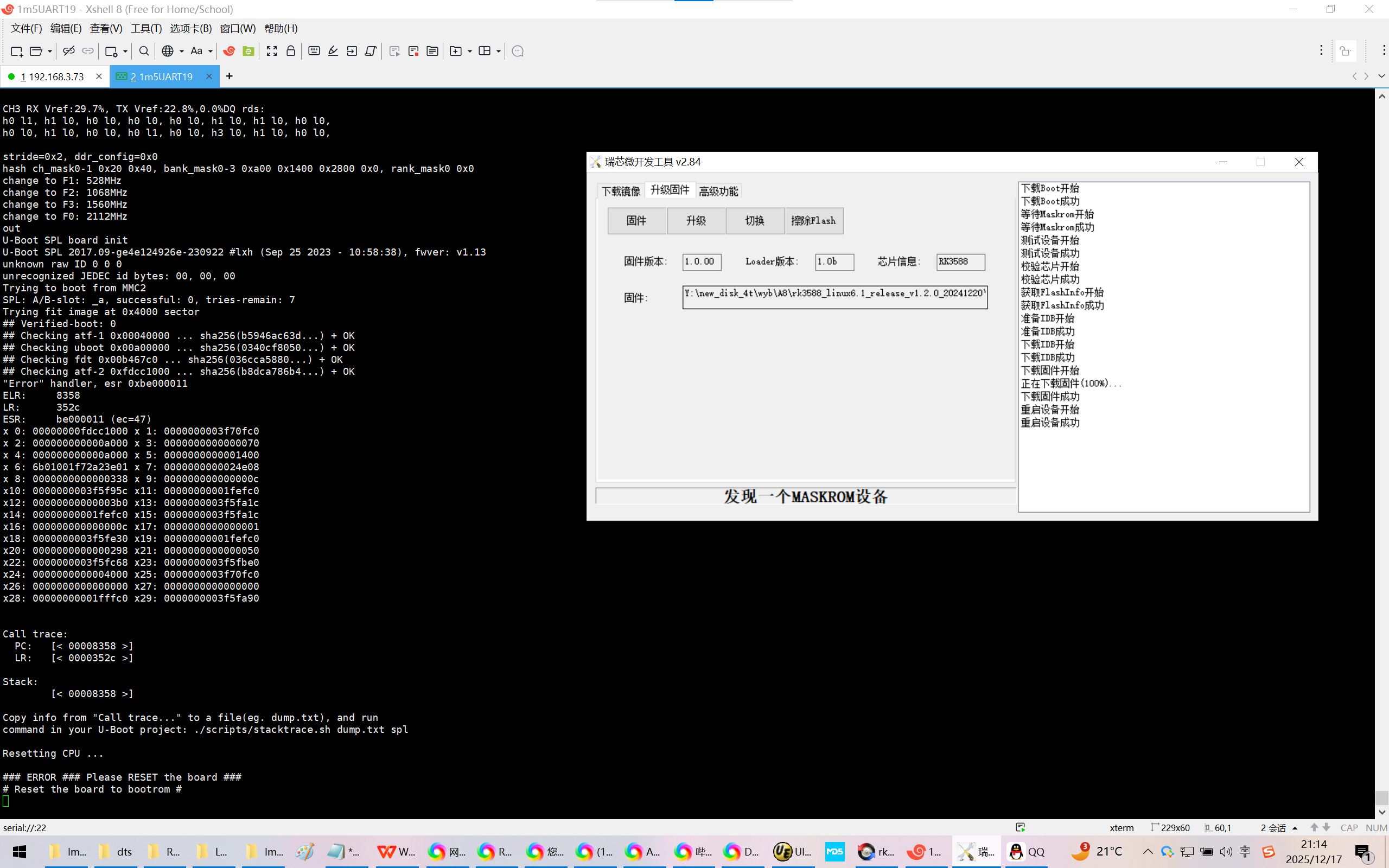
Task: Click the red Xshell swirl toolbar icon
Action: click(229, 51)
